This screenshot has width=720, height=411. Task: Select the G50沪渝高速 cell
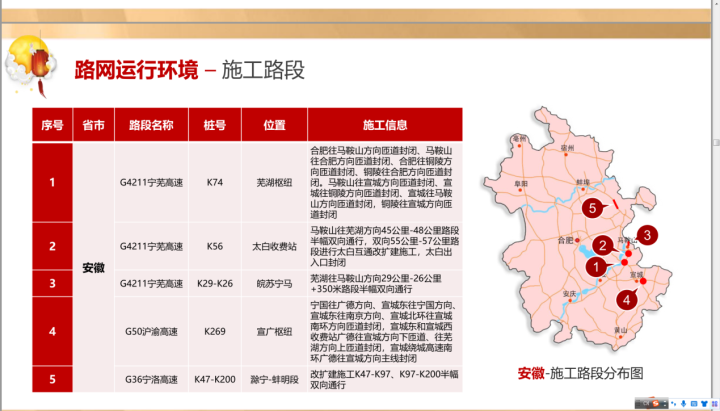151,331
